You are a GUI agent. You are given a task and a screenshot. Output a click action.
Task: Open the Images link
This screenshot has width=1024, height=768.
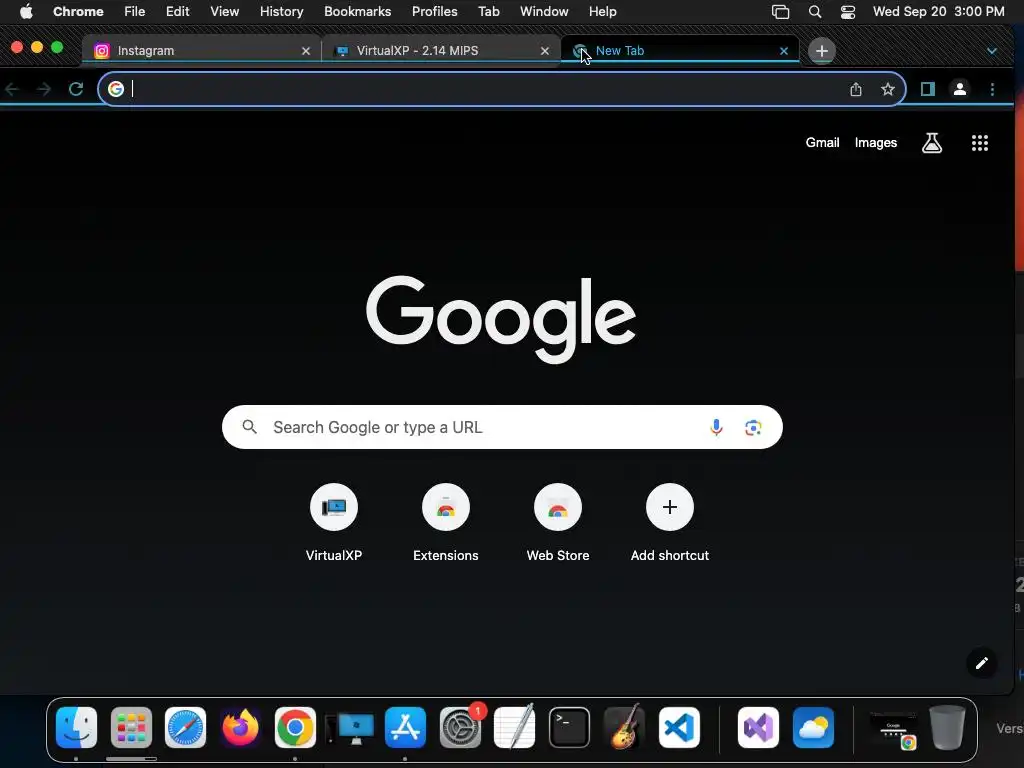click(876, 142)
